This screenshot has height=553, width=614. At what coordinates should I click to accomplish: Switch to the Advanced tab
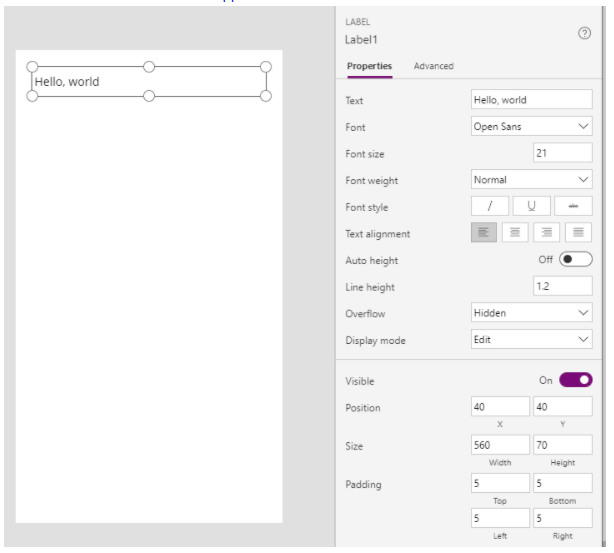[x=433, y=66]
